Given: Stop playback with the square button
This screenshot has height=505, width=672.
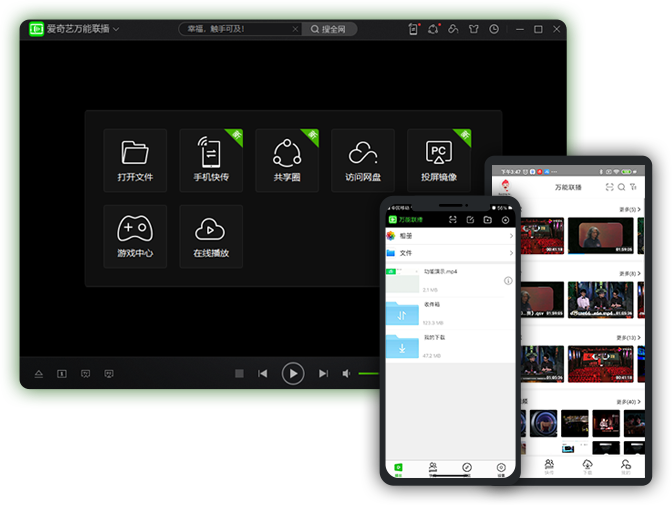Looking at the screenshot, I should pos(239,373).
